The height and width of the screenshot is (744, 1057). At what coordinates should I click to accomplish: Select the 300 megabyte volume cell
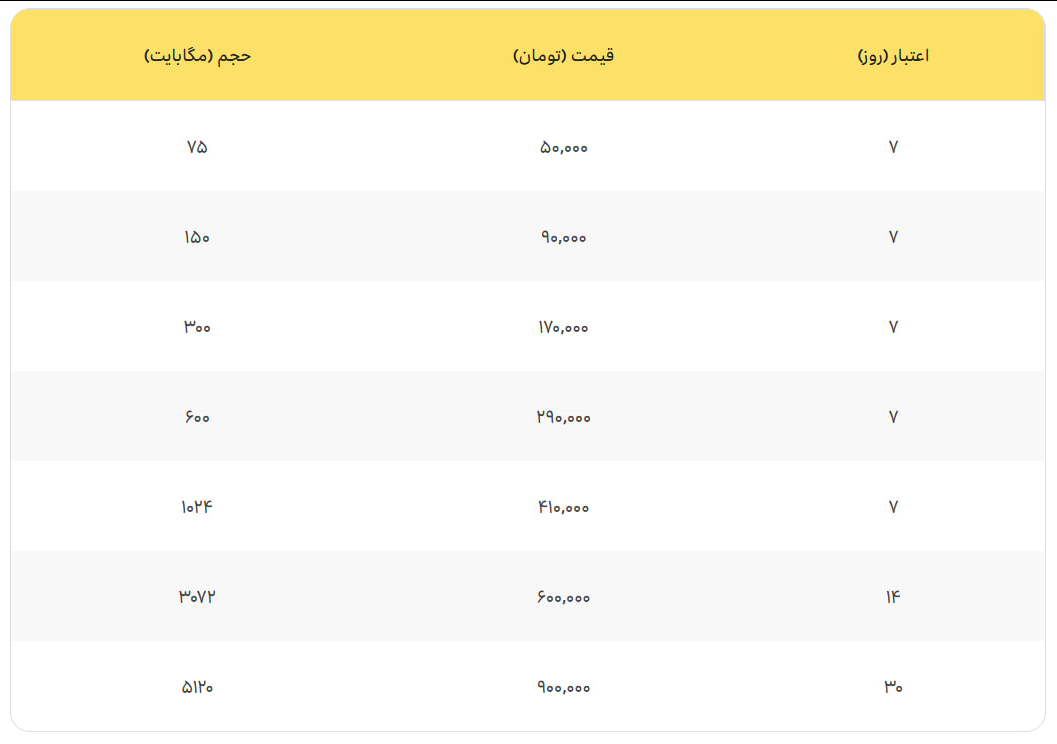pyautogui.click(x=197, y=327)
